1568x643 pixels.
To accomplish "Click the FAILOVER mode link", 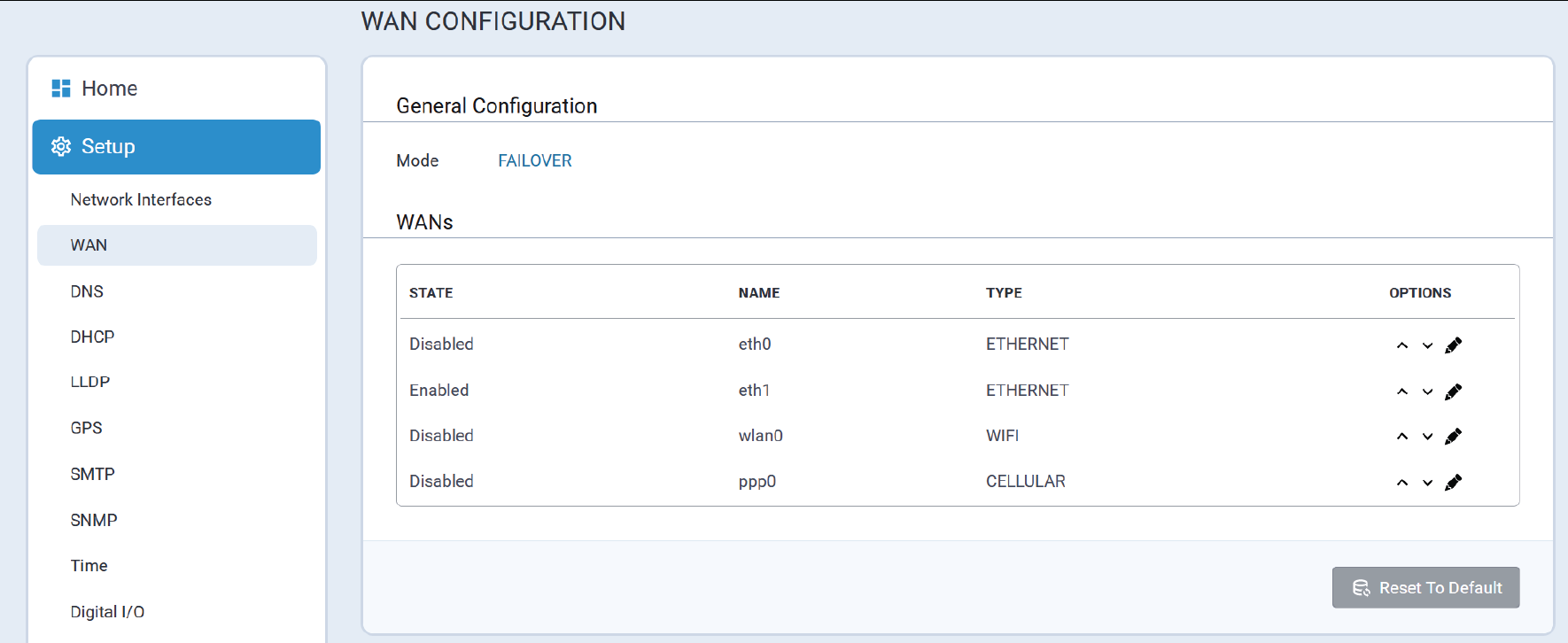I will pos(534,160).
